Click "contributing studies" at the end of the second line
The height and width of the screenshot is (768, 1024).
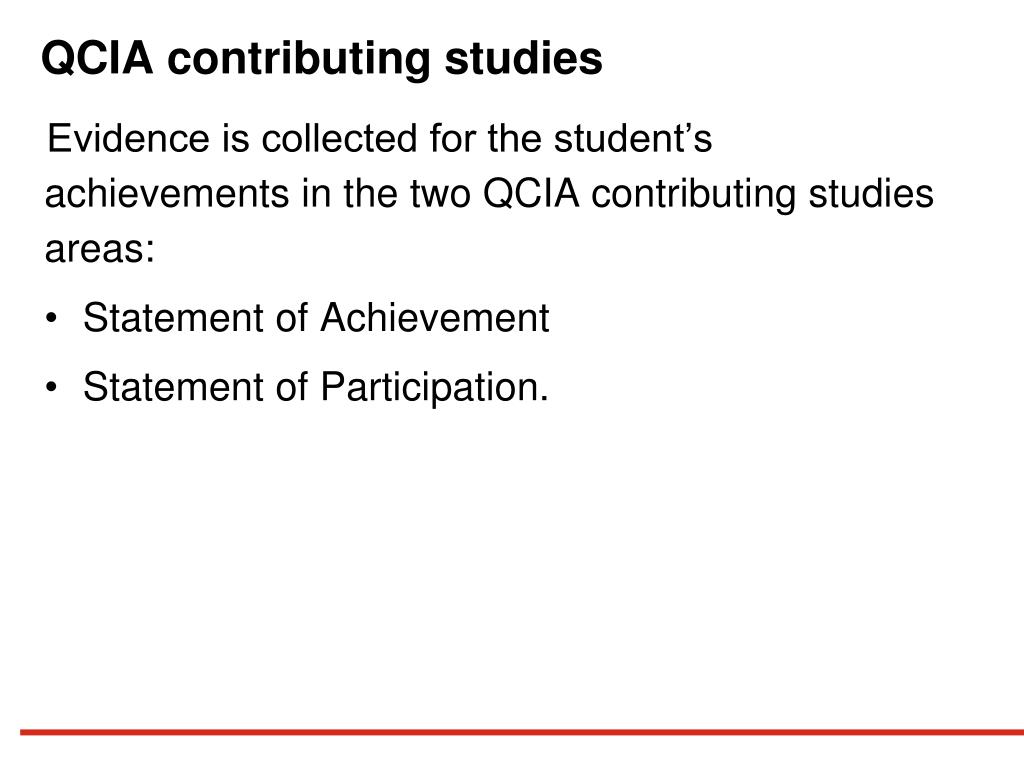click(762, 195)
